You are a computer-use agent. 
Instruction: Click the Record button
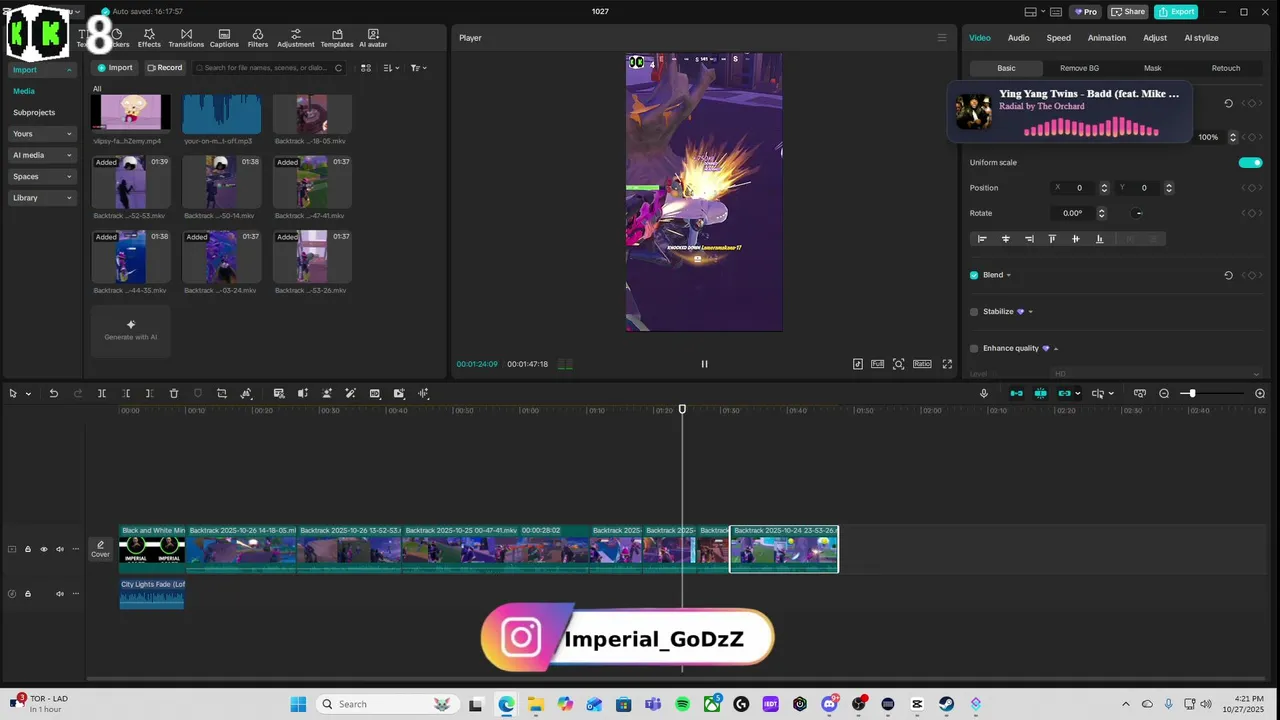[165, 68]
